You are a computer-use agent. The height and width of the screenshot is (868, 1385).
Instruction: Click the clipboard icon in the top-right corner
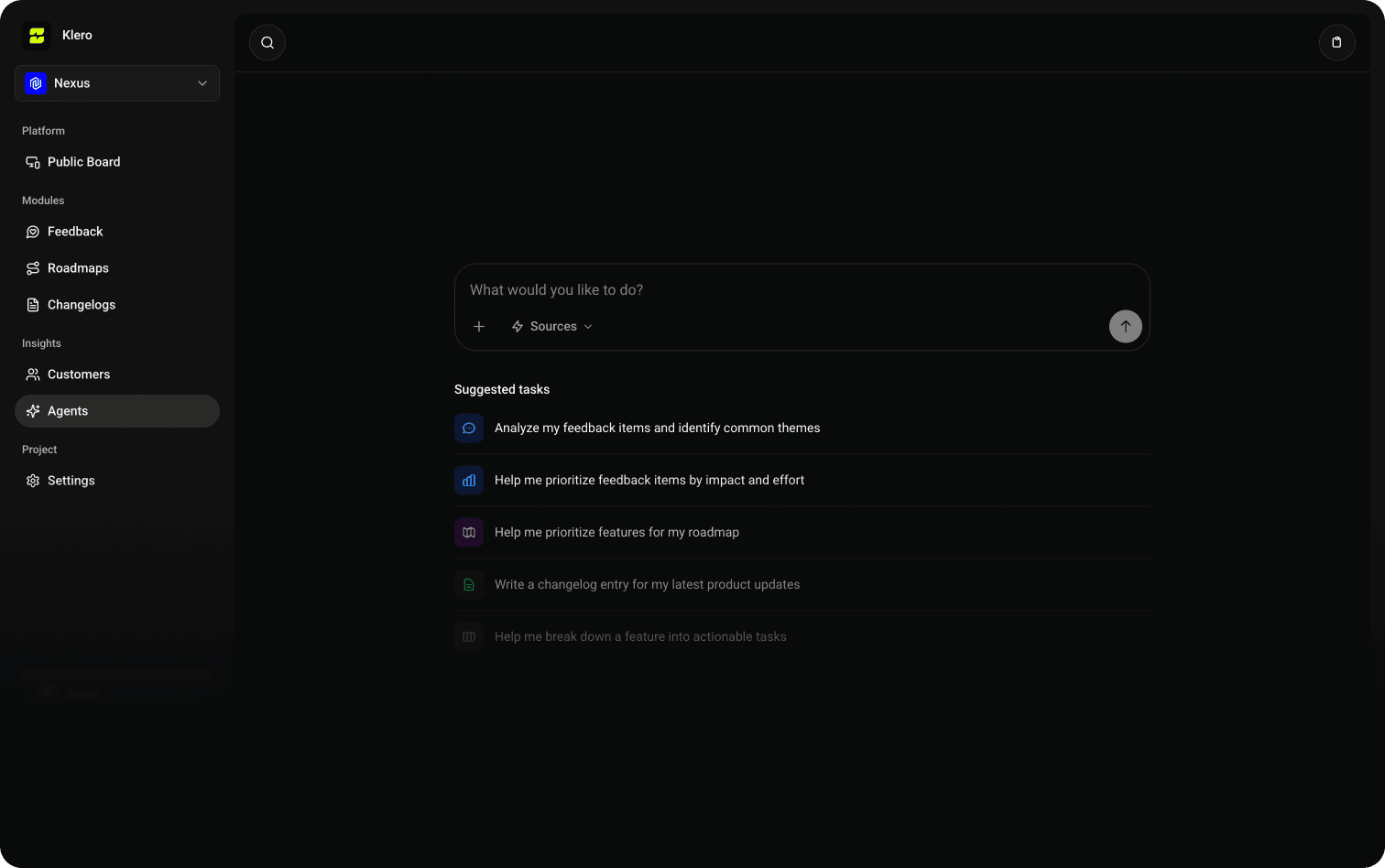click(x=1336, y=42)
